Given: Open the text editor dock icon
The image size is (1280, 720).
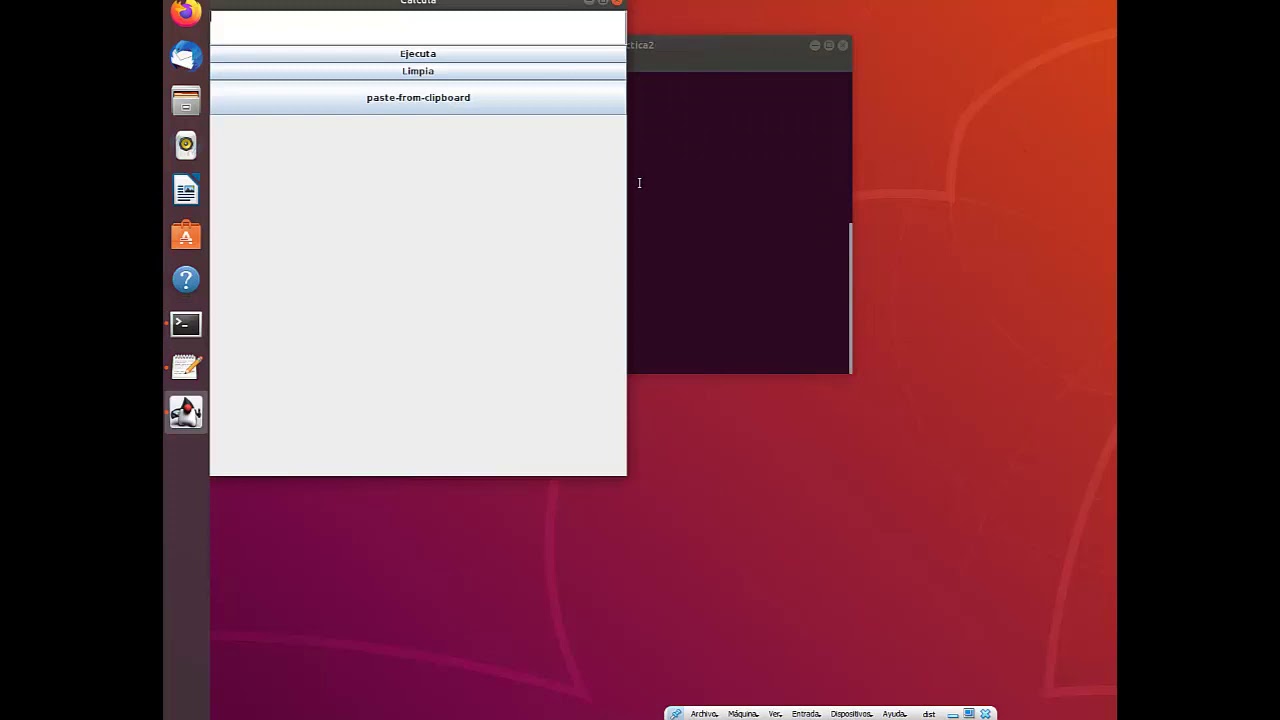Looking at the screenshot, I should click(186, 368).
